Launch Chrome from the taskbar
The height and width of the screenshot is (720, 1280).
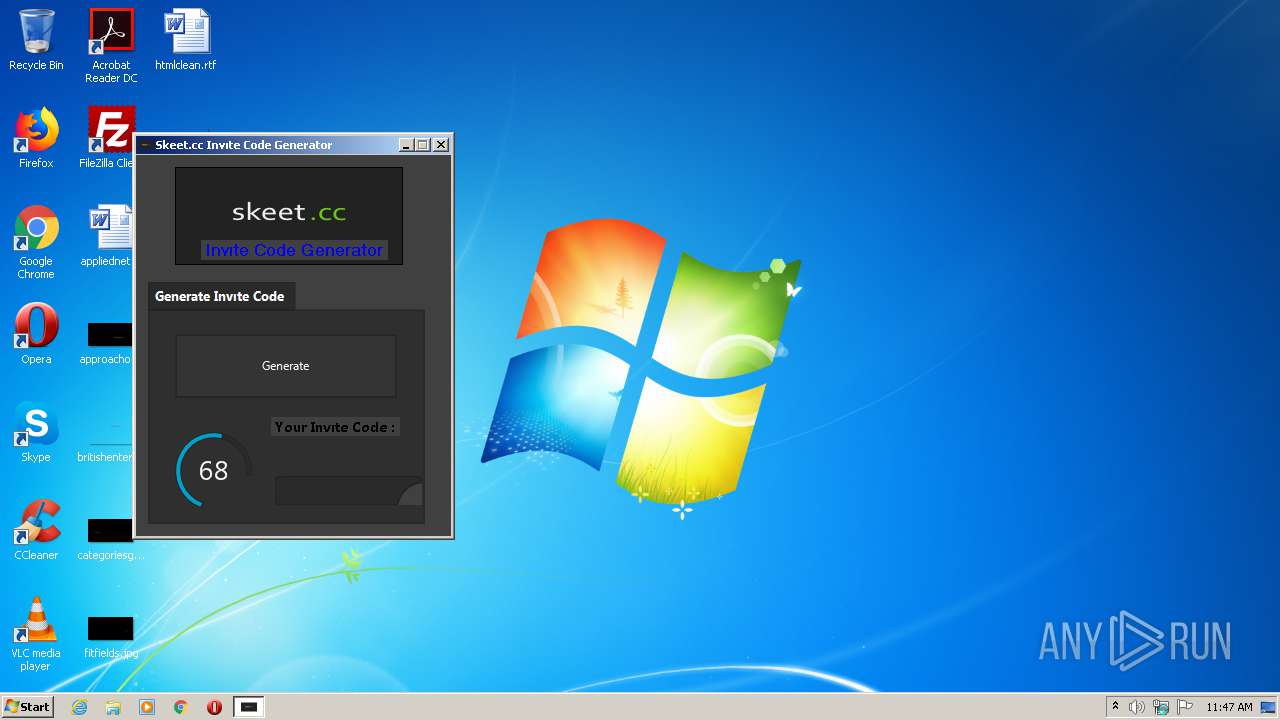181,707
